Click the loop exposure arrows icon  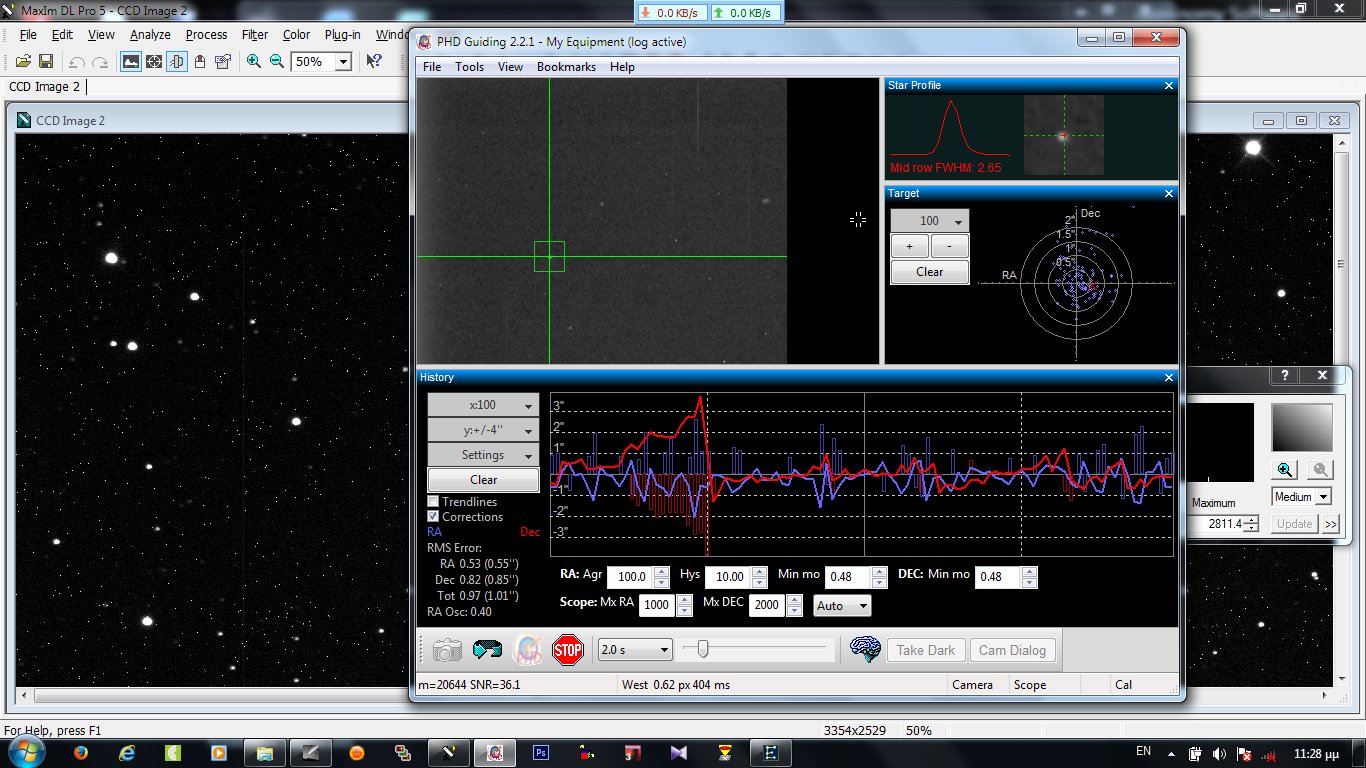(488, 650)
